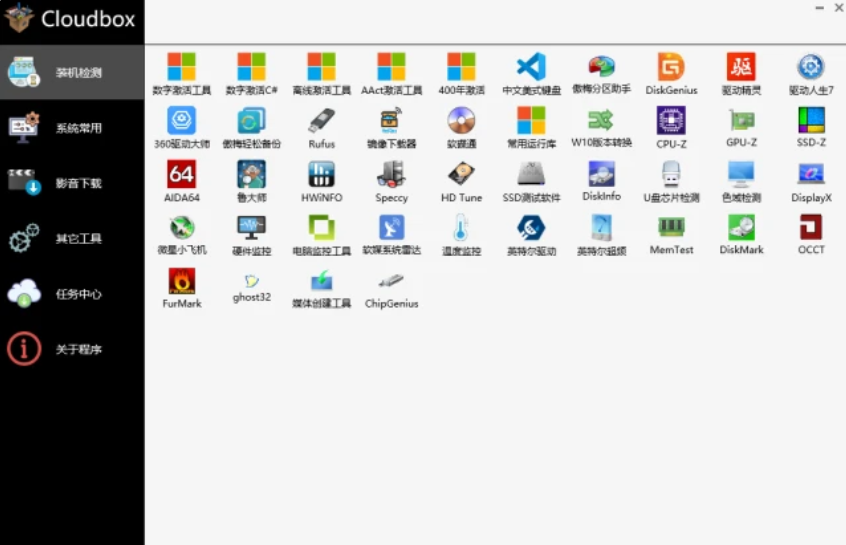The width and height of the screenshot is (846, 545).
Task: Open 镜像下载器
Action: (x=392, y=128)
